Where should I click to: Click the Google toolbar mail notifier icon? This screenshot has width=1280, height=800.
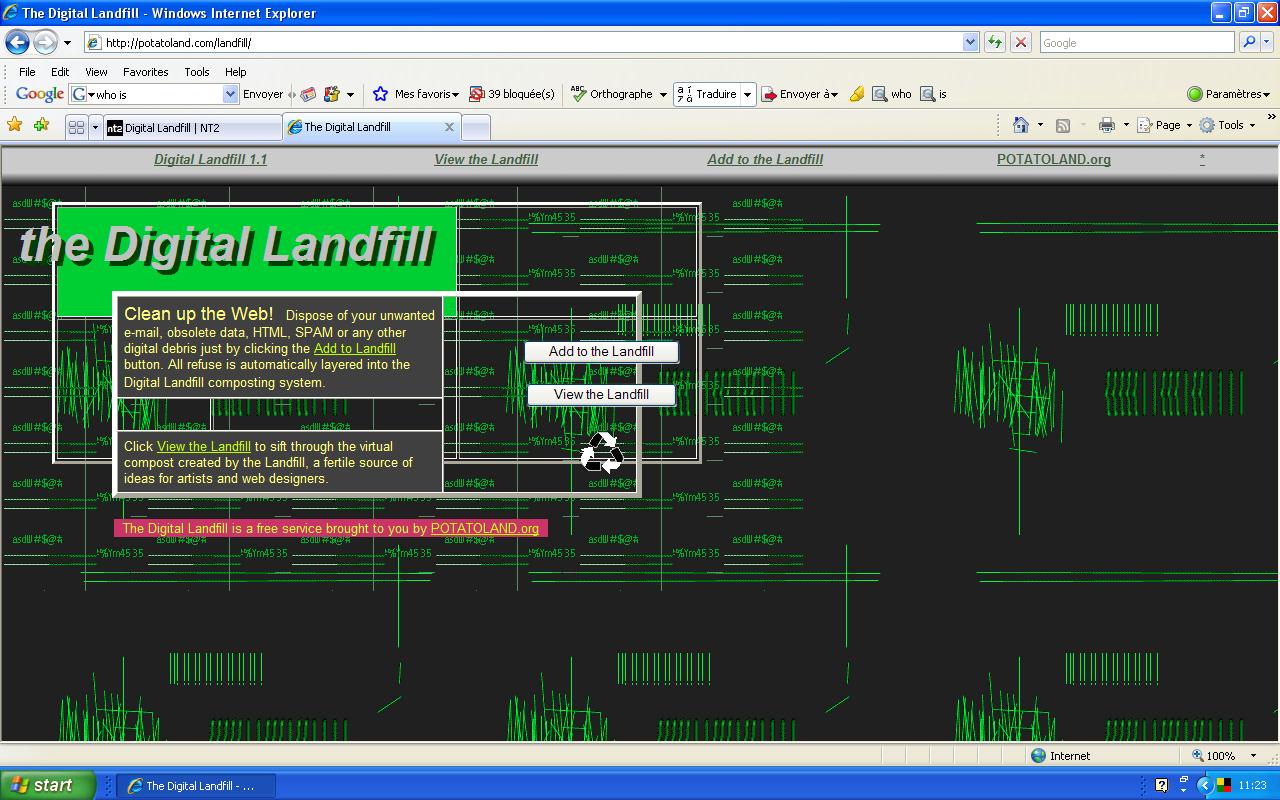click(308, 94)
